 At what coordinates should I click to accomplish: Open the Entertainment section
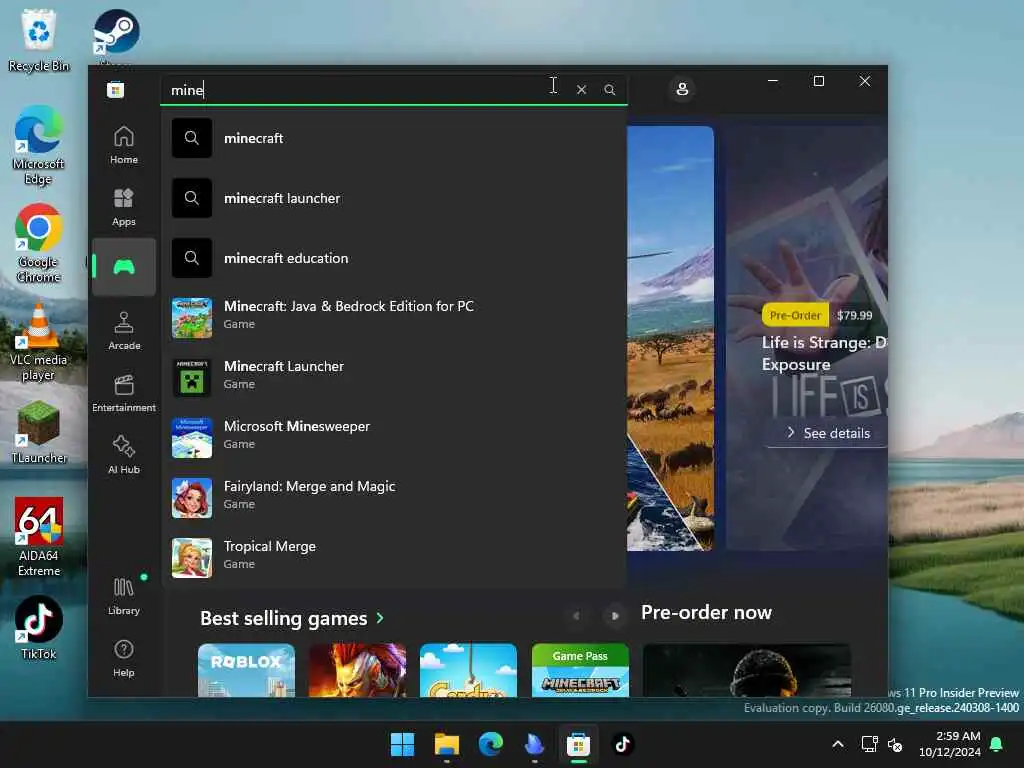click(x=123, y=392)
